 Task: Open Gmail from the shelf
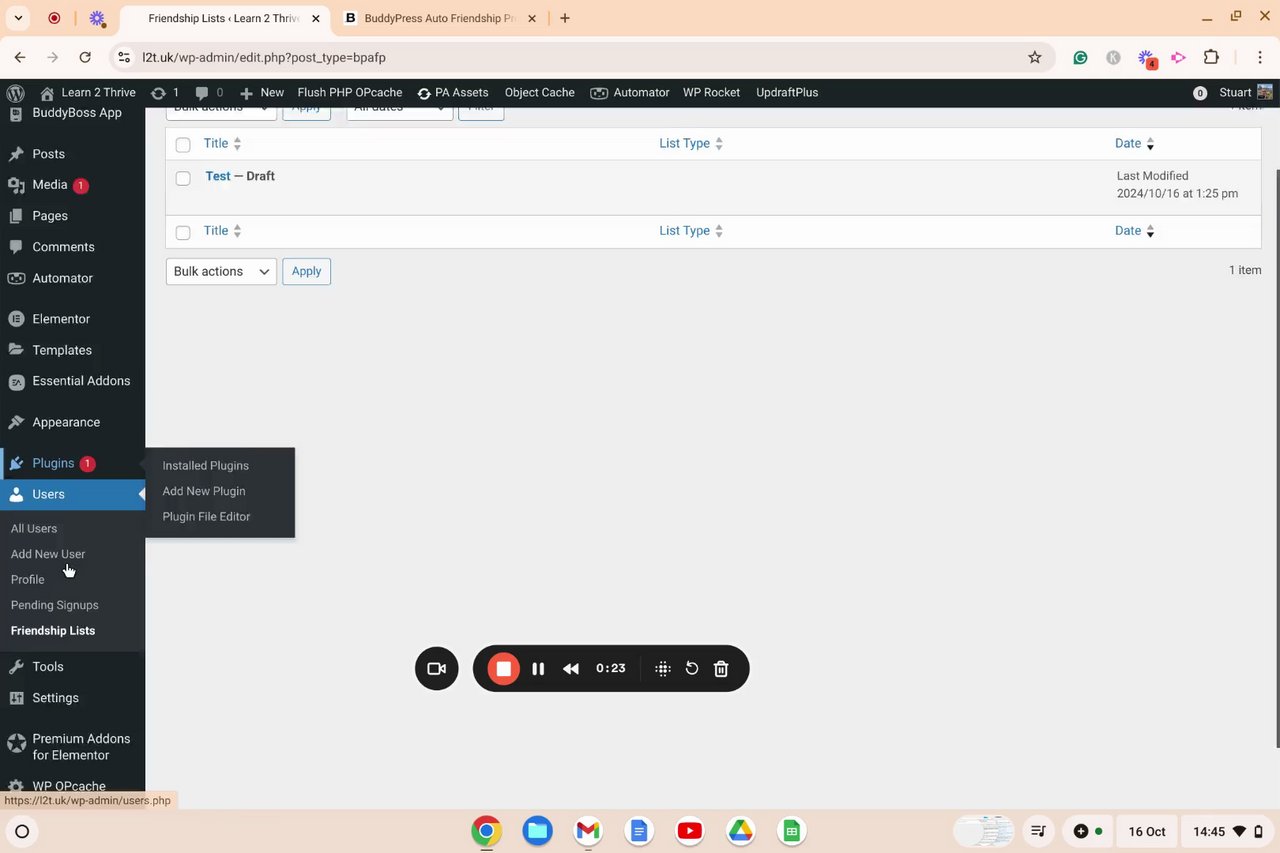(x=588, y=831)
